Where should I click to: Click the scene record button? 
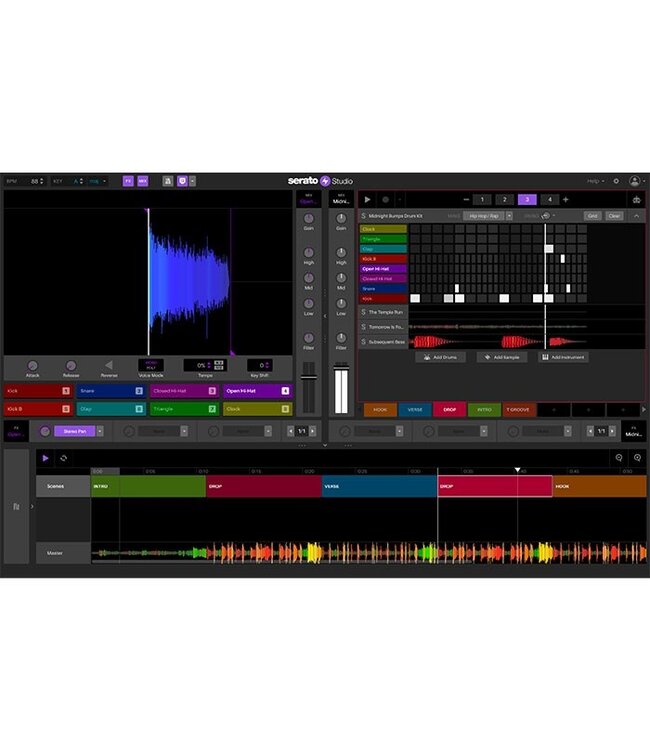click(386, 199)
